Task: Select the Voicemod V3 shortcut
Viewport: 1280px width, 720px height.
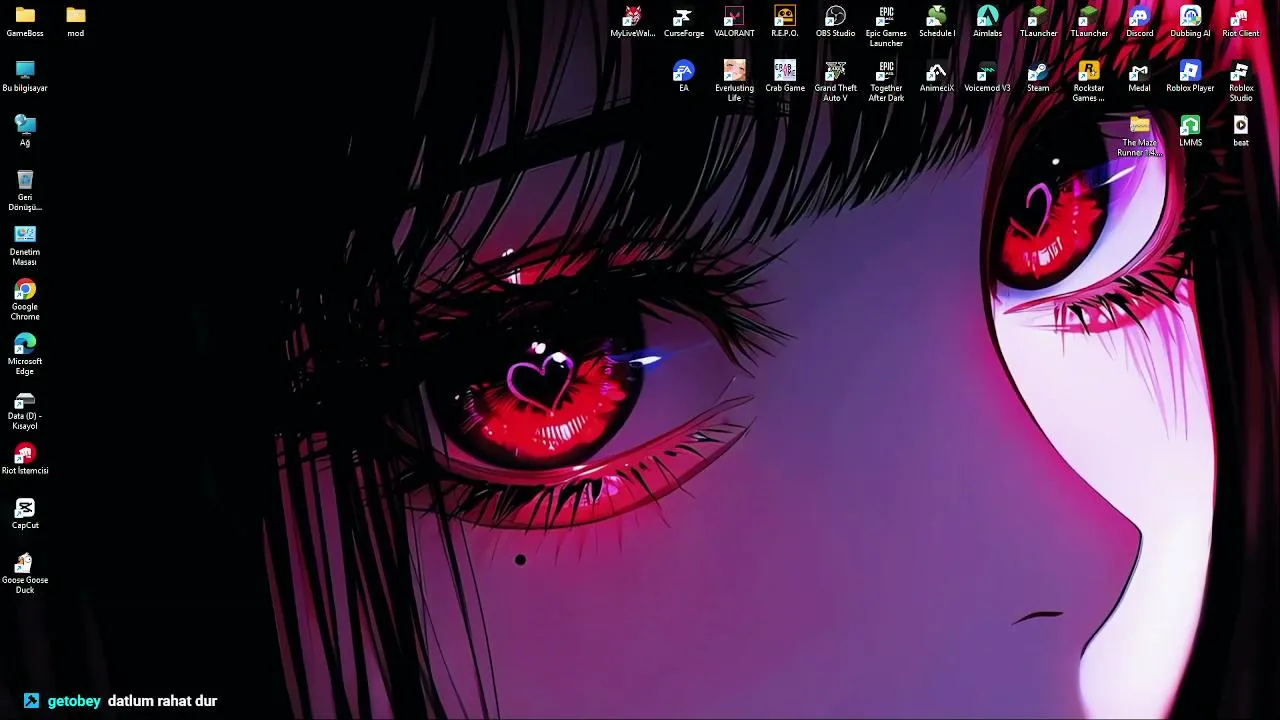Action: [x=987, y=76]
